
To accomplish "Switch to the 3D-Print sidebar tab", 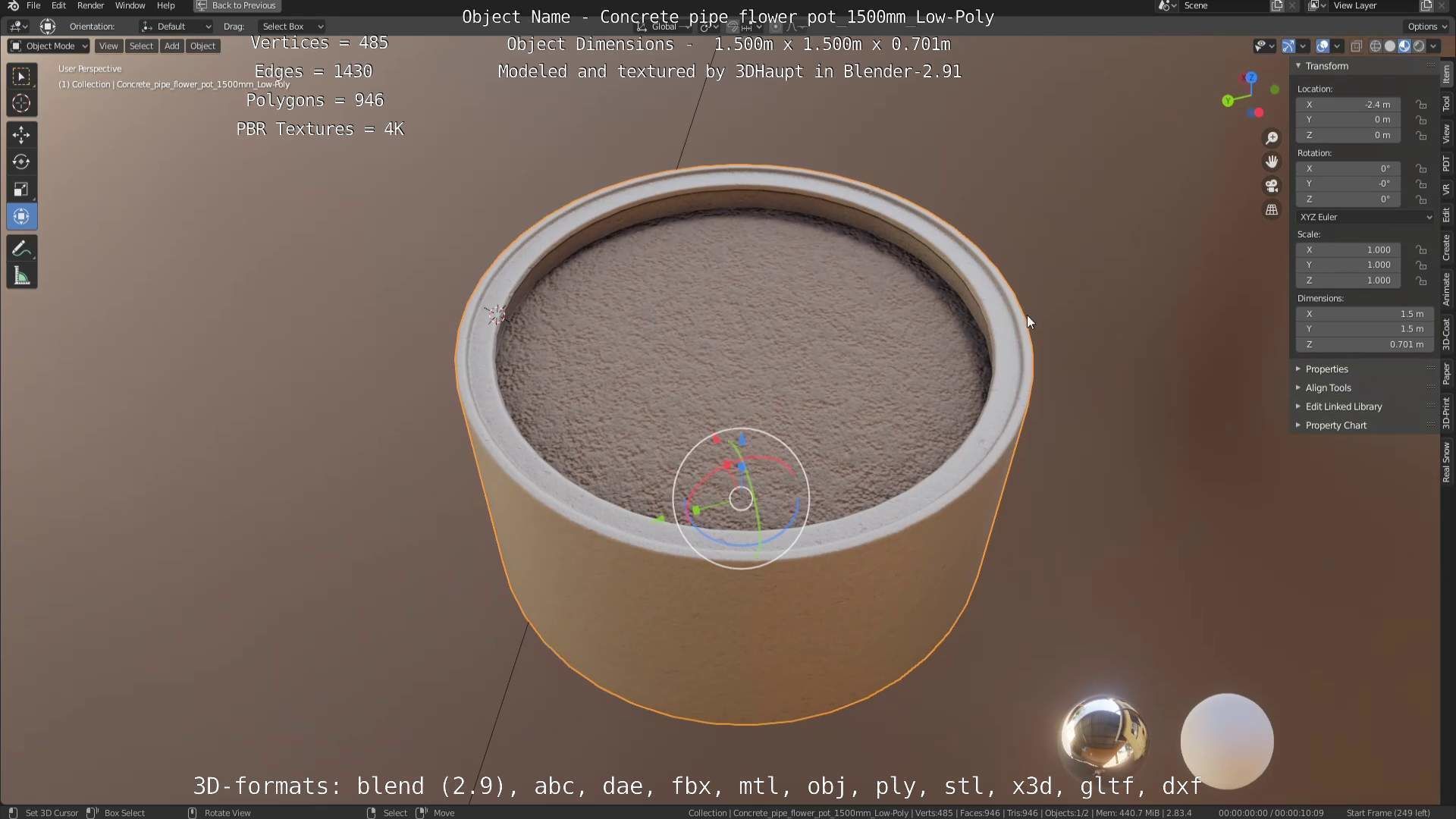I will click(1447, 413).
